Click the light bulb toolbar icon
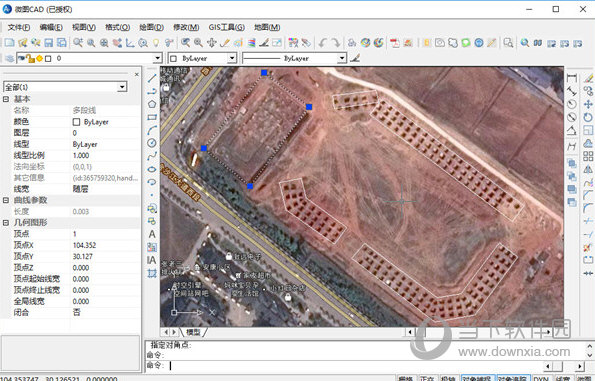Screen dimensions: 595x381 (x=156, y=43)
